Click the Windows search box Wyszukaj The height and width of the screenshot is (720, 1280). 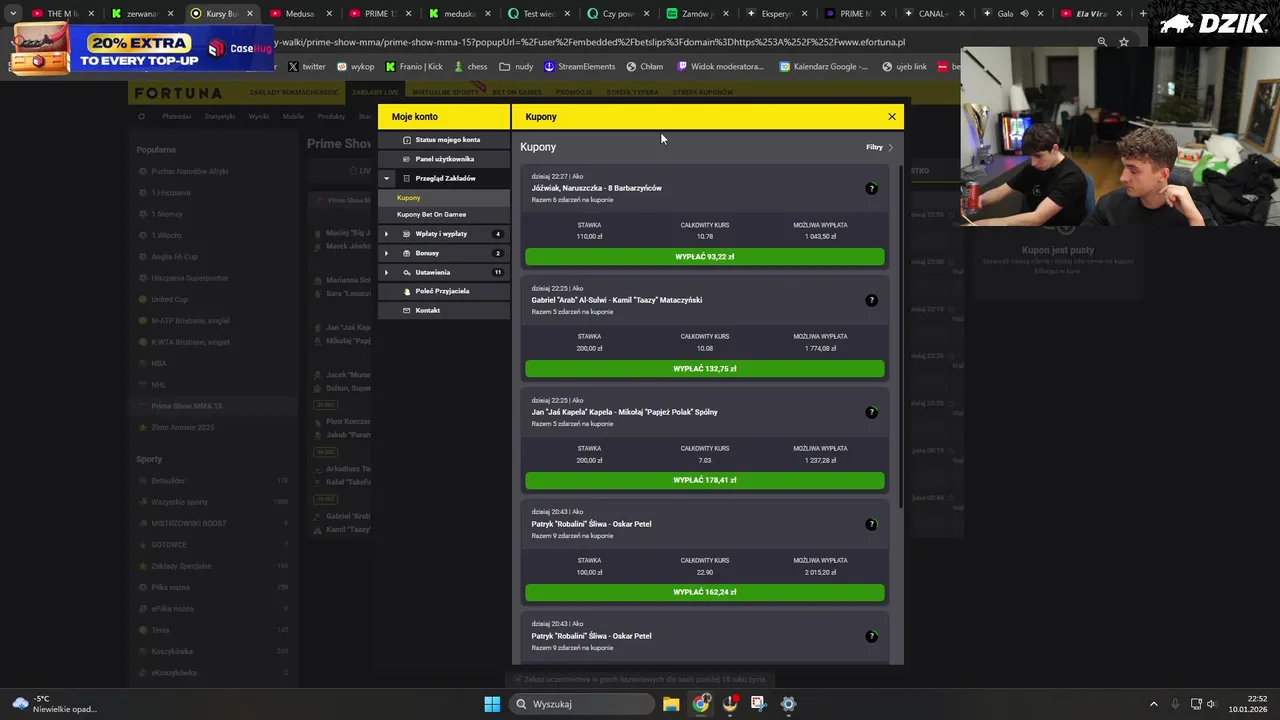[583, 704]
